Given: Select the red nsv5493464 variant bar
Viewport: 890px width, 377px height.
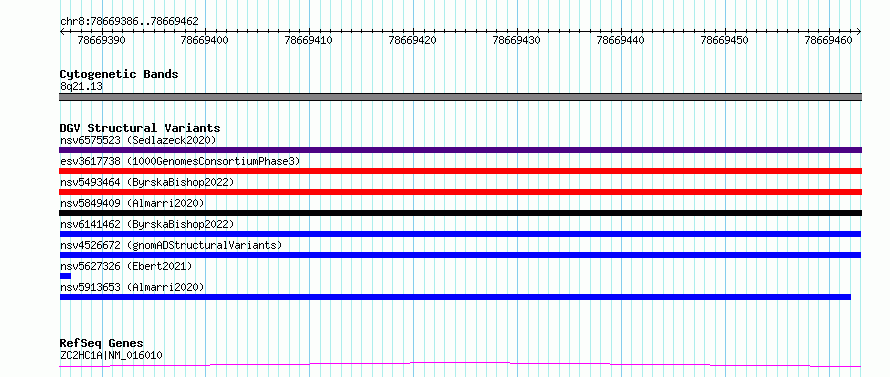Looking at the screenshot, I should [x=460, y=192].
